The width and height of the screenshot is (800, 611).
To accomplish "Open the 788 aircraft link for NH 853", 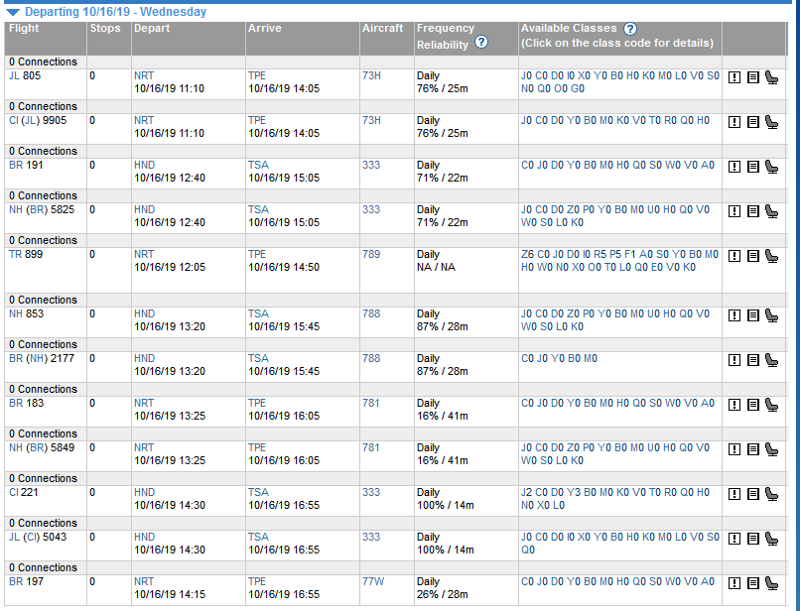I will pos(371,314).
